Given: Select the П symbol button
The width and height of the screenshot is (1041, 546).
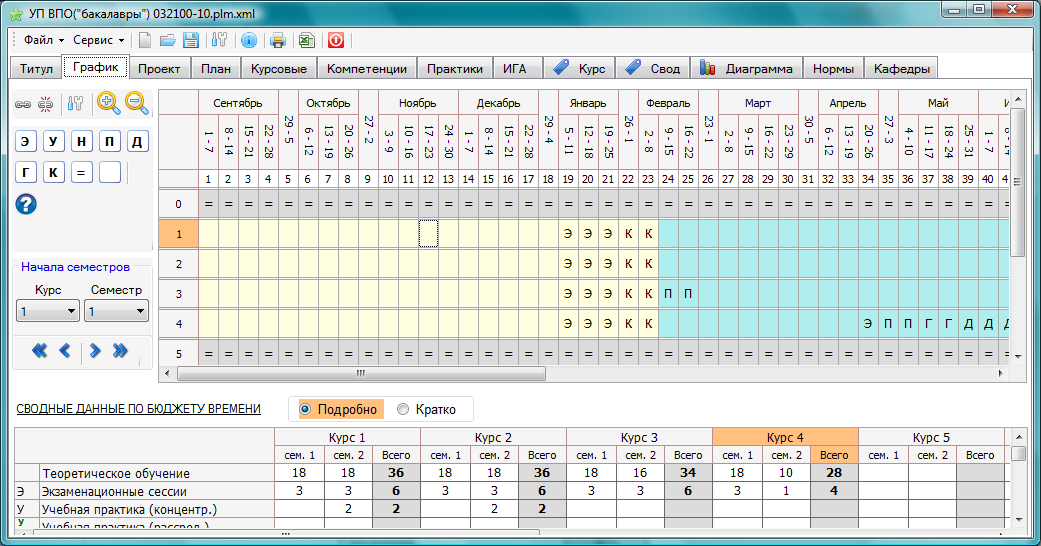Looking at the screenshot, I should coord(110,141).
